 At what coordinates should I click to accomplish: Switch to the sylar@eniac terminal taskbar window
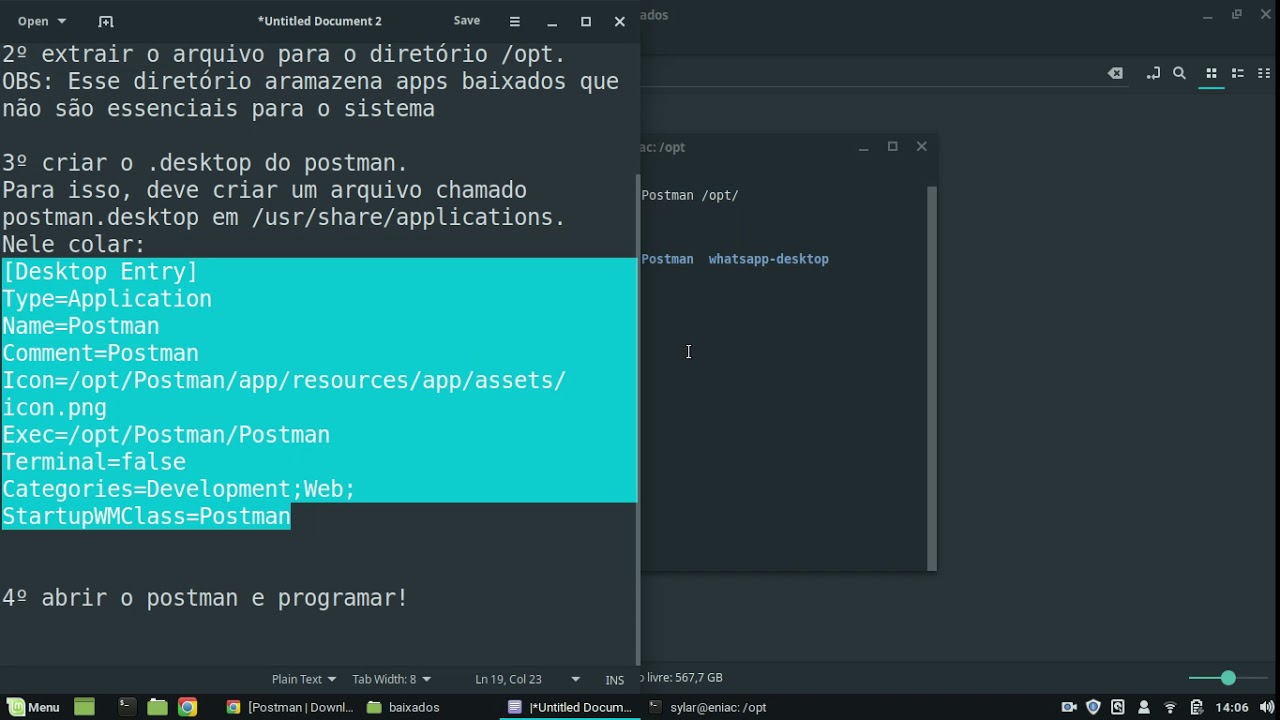pyautogui.click(x=708, y=707)
